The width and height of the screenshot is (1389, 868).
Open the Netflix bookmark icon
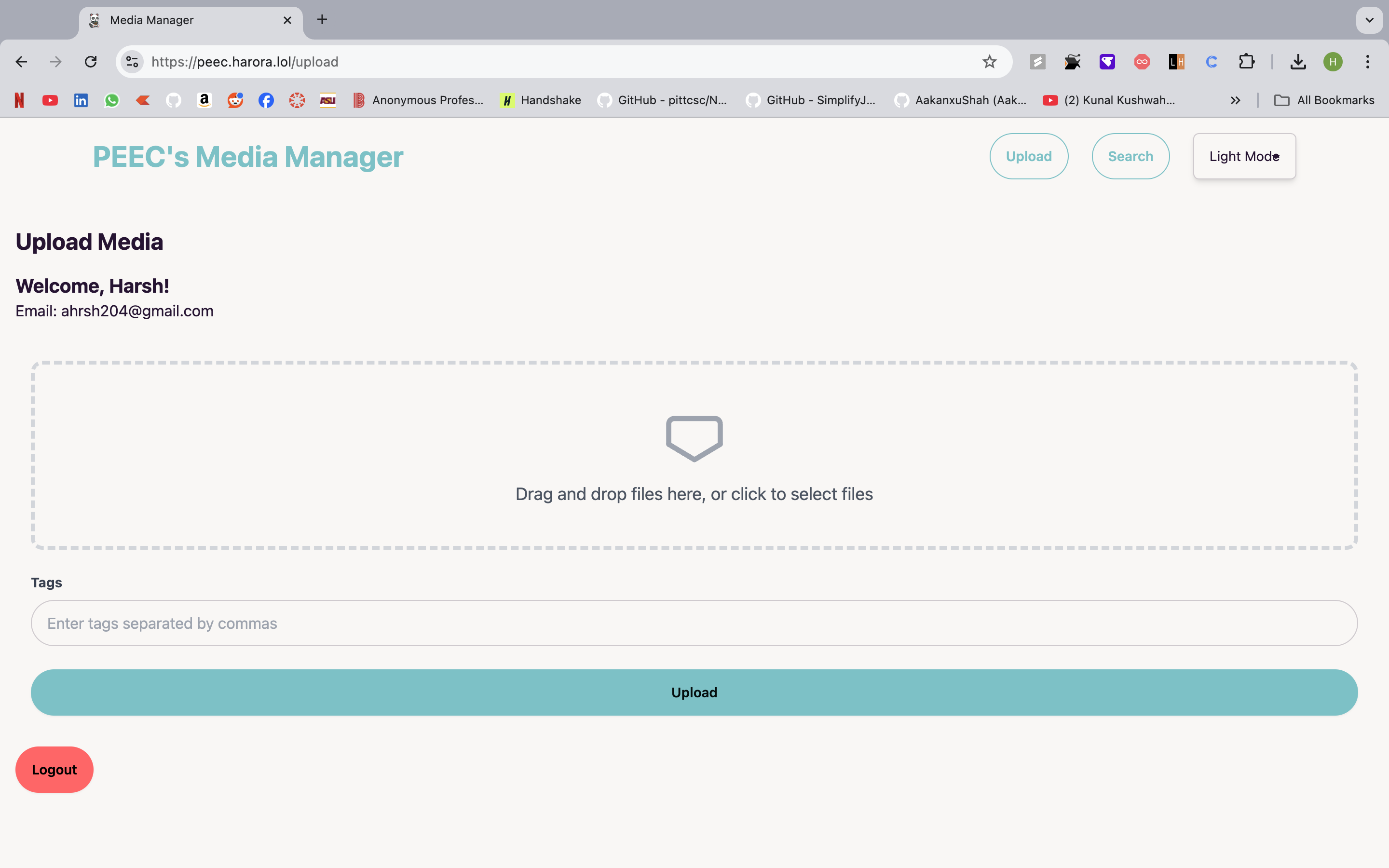point(19,100)
